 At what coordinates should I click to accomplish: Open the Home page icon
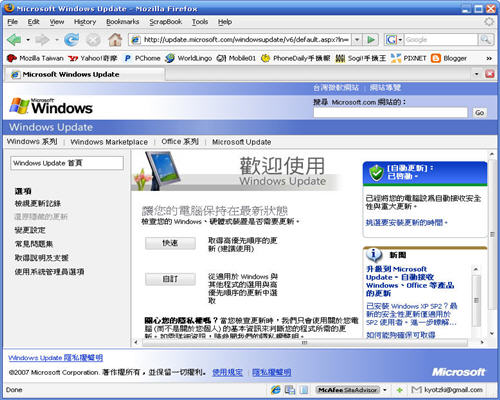pyautogui.click(x=115, y=40)
